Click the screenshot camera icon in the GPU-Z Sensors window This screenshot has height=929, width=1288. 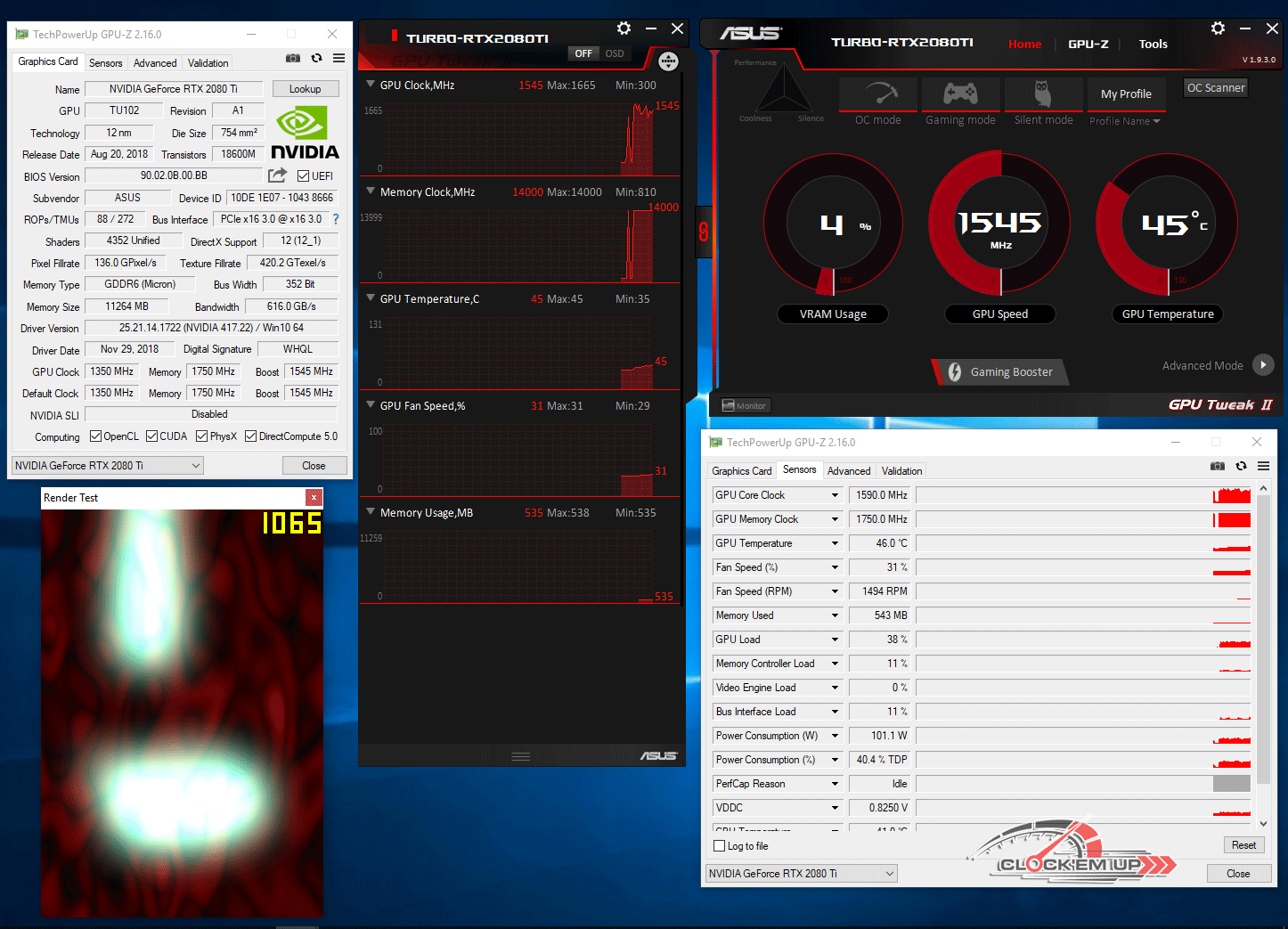pos(1218,466)
